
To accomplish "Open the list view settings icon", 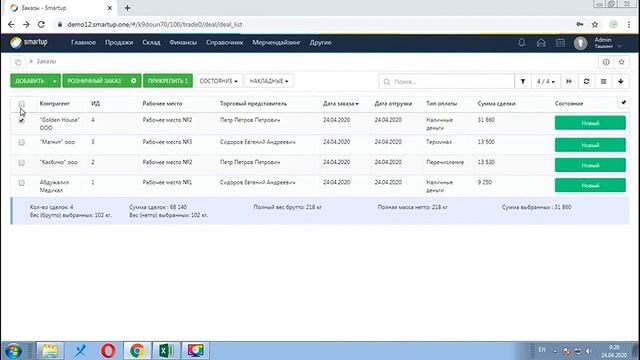I will click(603, 81).
